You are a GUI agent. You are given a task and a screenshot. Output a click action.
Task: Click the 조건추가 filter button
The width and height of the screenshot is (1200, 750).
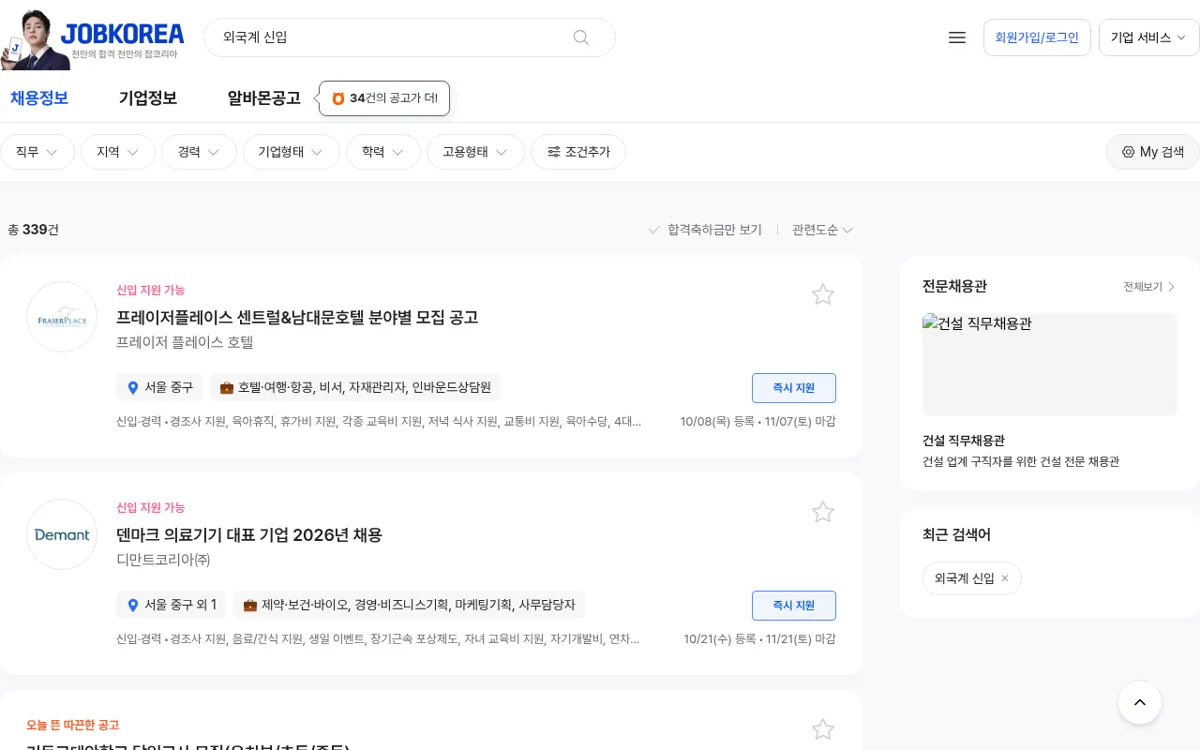(x=578, y=152)
